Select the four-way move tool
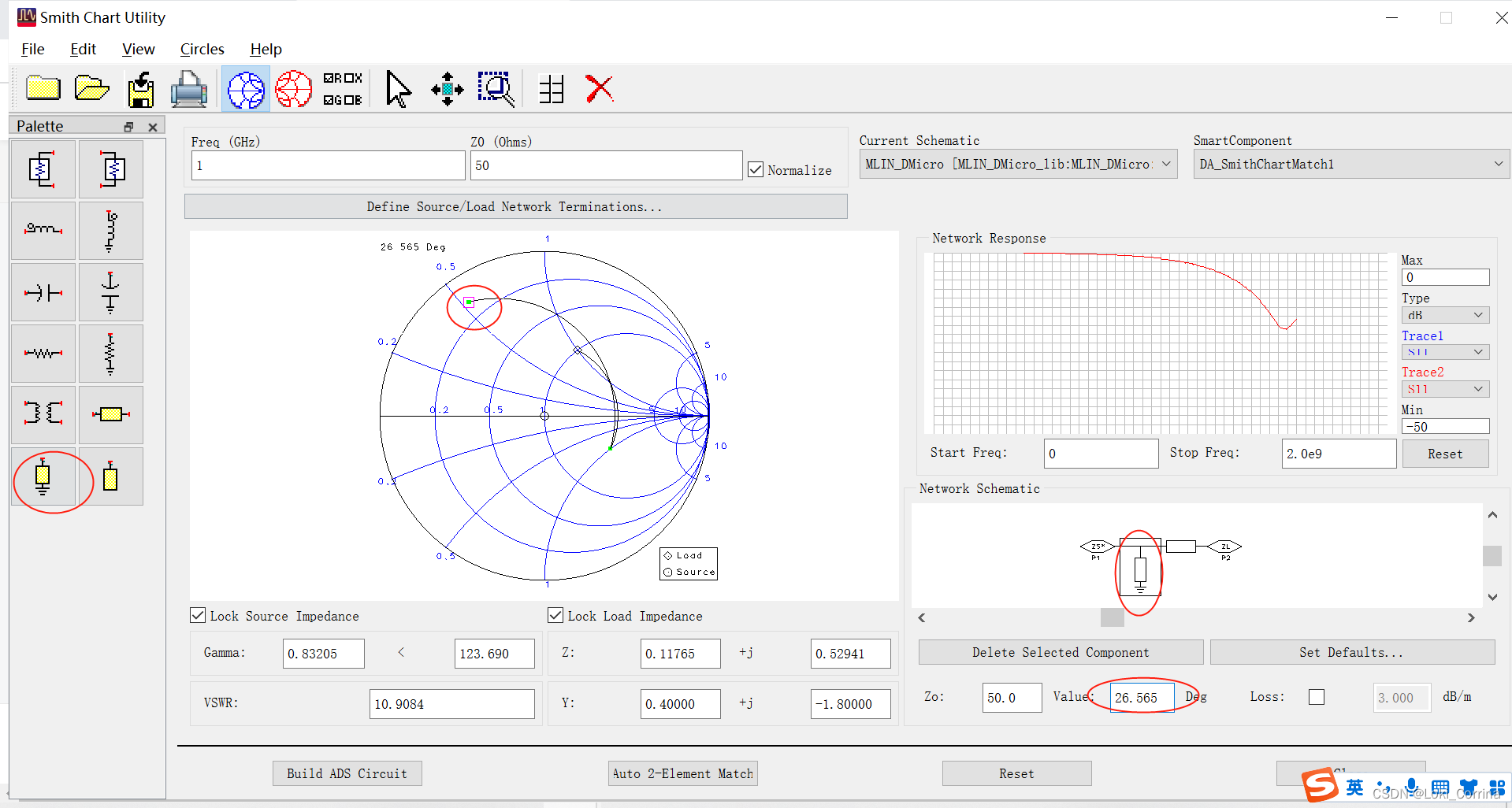The height and width of the screenshot is (808, 1512). coord(447,89)
